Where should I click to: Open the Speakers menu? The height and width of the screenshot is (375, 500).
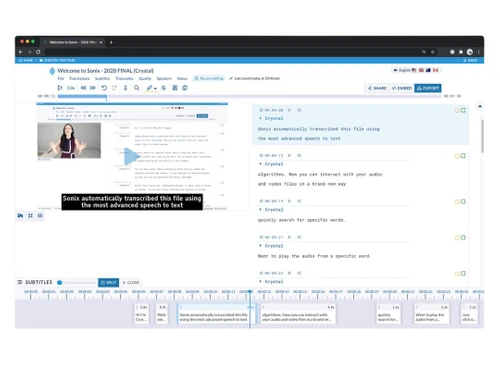[164, 78]
